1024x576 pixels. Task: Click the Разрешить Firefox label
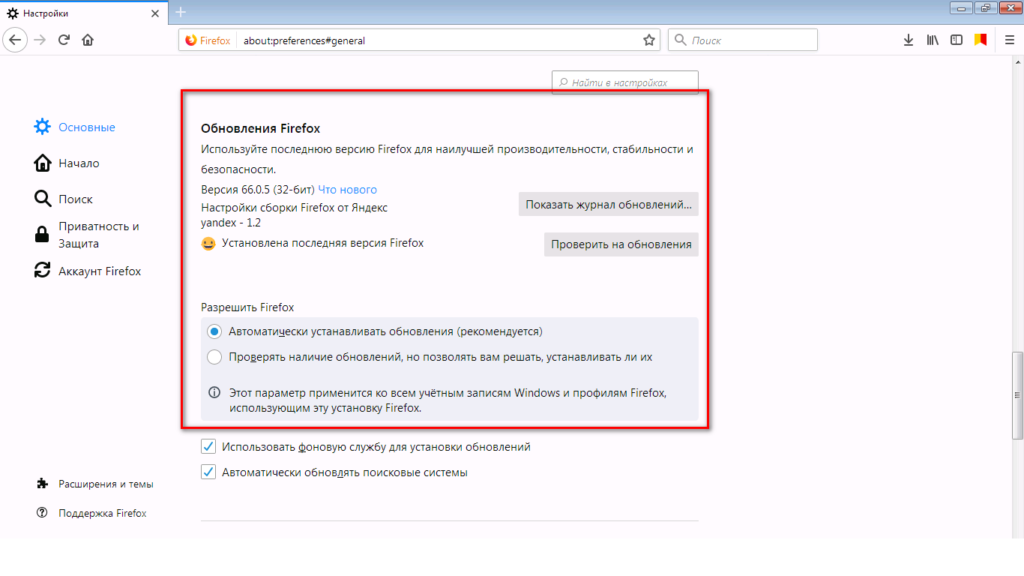(x=248, y=307)
